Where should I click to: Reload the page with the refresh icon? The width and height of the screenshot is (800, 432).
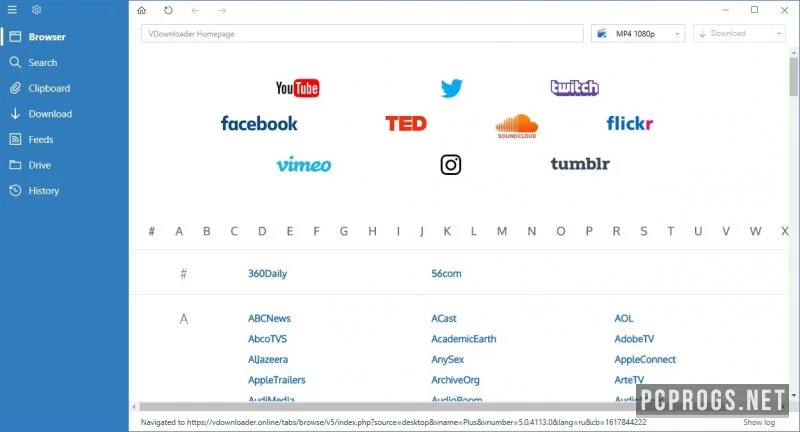tap(168, 10)
